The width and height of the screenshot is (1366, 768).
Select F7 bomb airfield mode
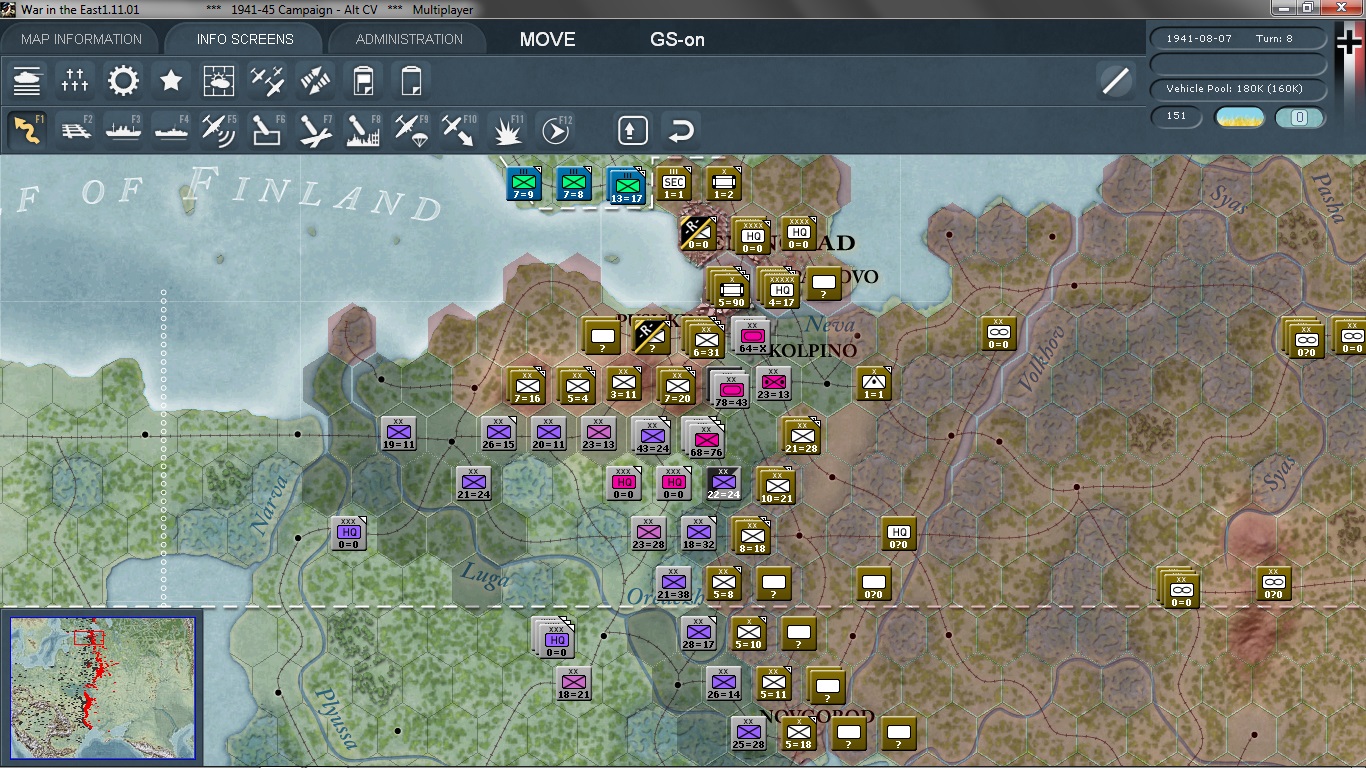click(315, 130)
